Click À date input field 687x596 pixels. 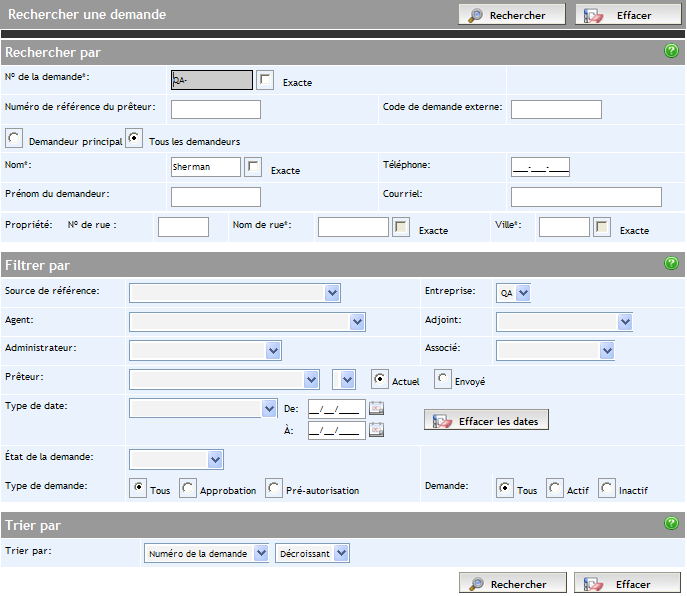(x=336, y=430)
